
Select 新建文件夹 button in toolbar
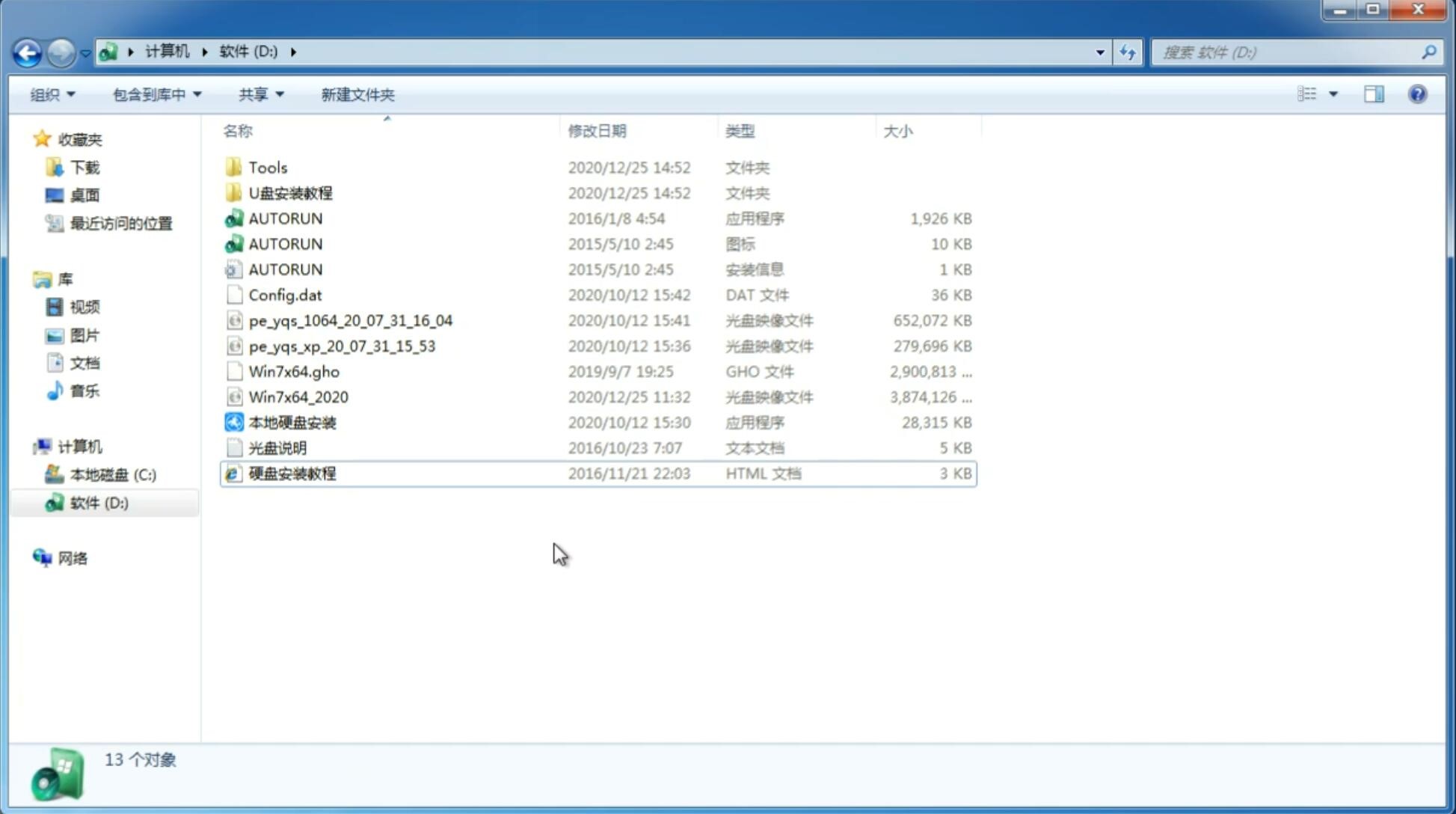click(x=357, y=93)
